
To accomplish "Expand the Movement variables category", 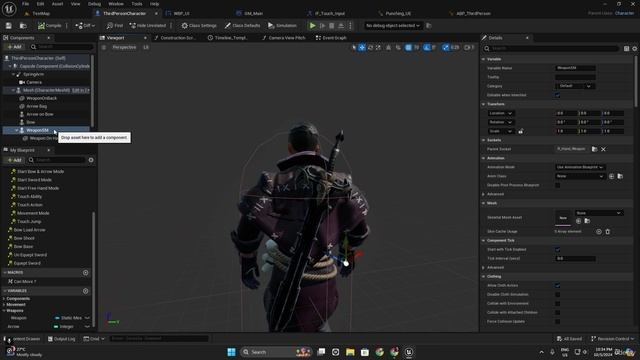I will point(4,305).
